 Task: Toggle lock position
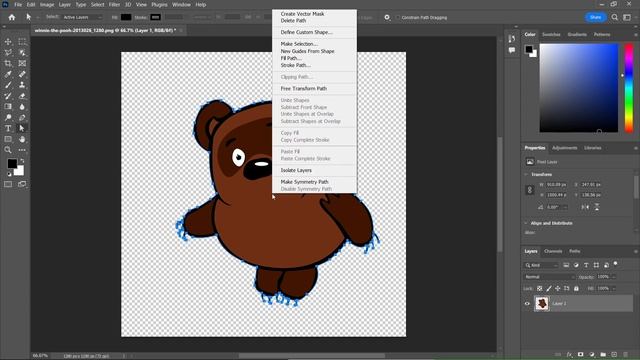tap(558, 289)
